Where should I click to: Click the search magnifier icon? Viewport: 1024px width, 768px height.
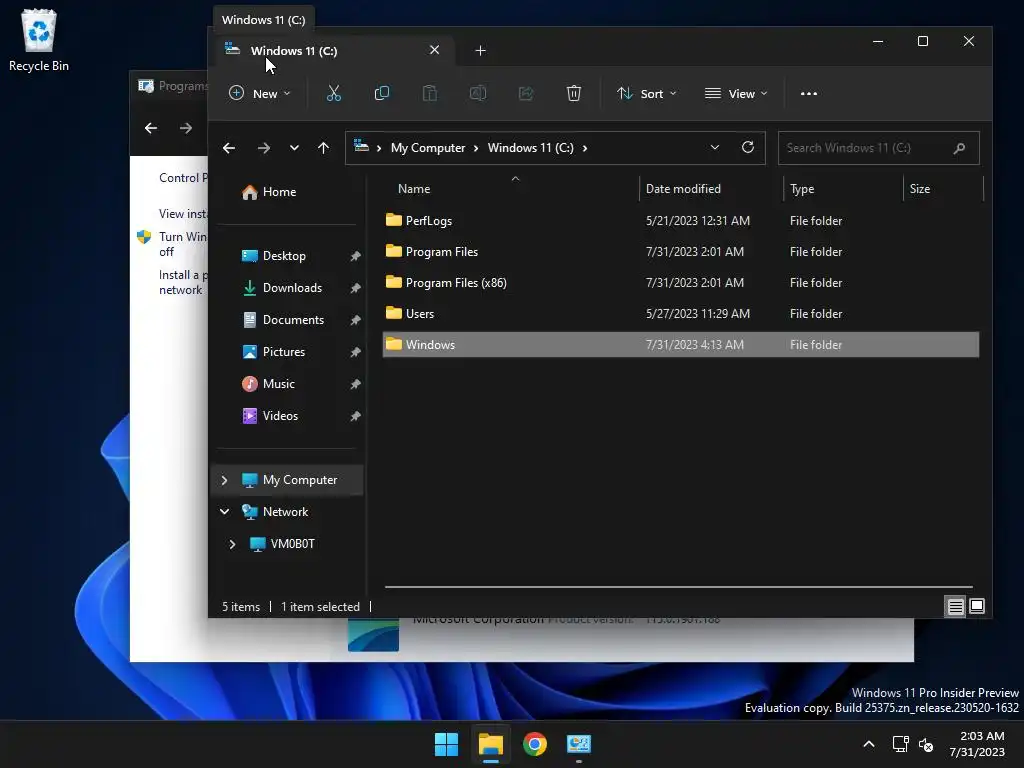(x=959, y=148)
